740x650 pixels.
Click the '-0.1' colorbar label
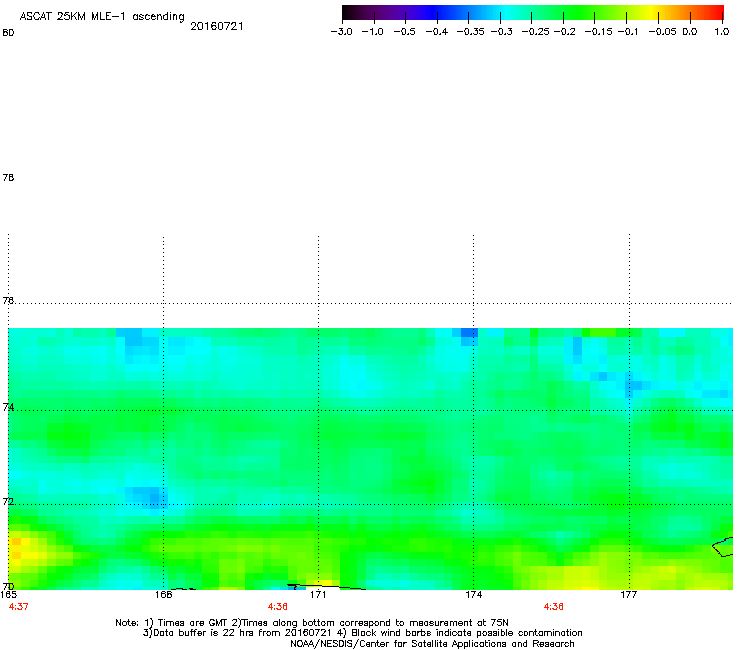[x=628, y=32]
